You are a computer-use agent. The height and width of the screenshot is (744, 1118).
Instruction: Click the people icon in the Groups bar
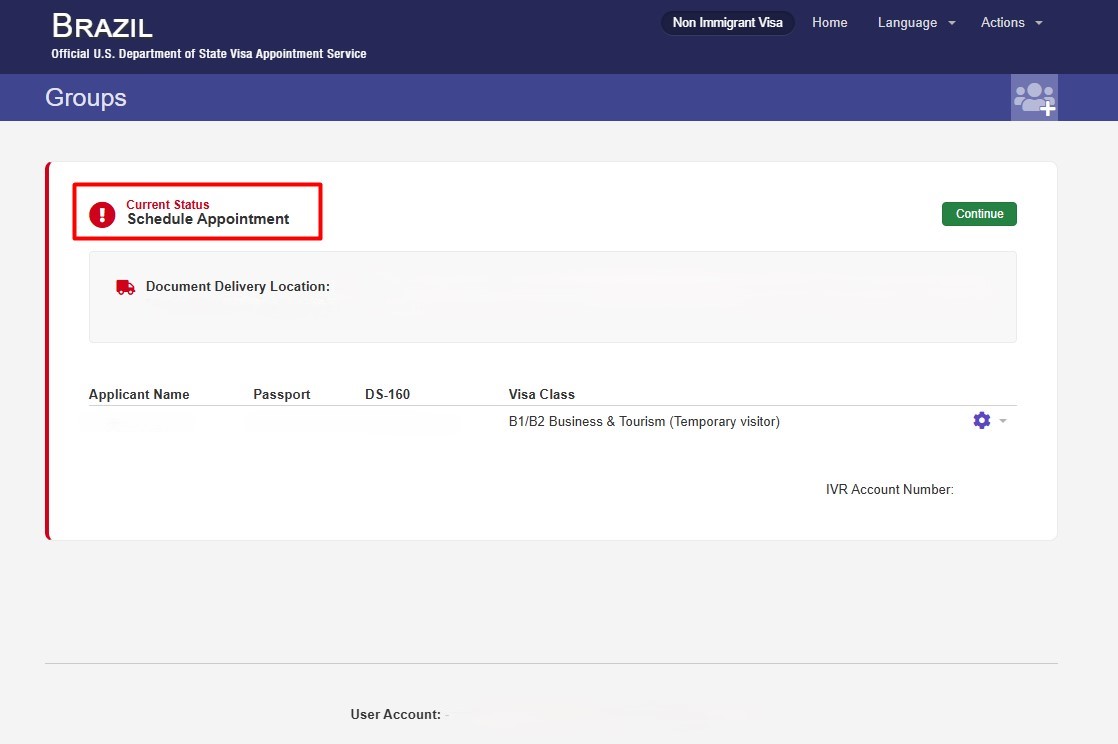1034,97
